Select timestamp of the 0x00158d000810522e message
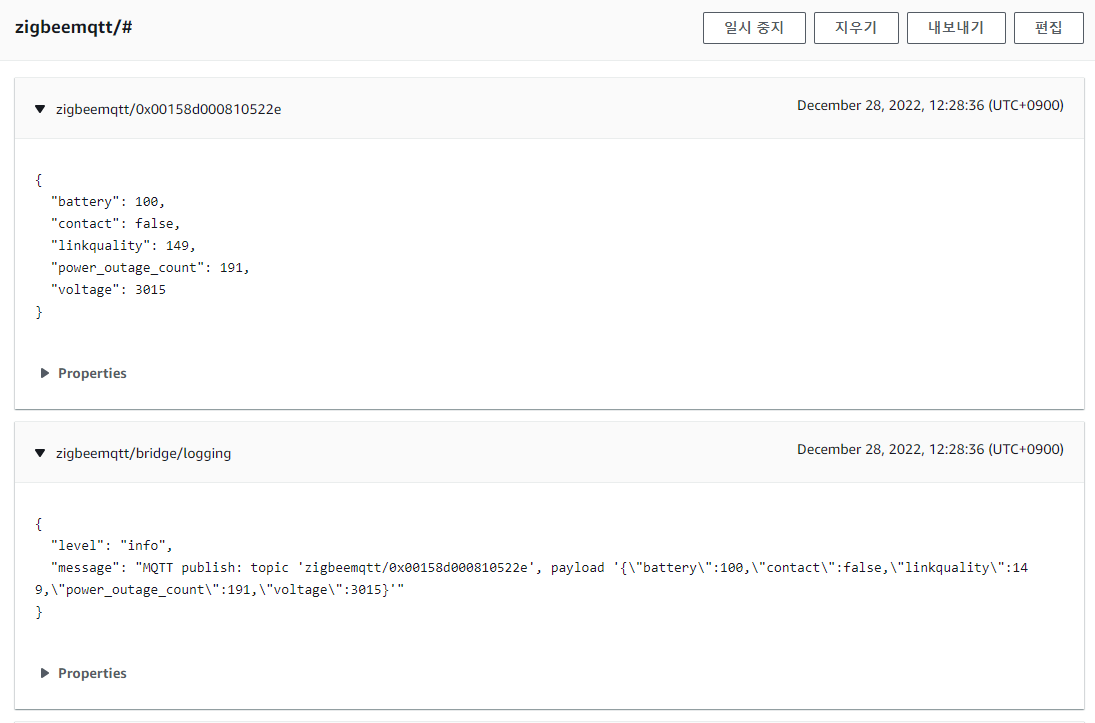The height and width of the screenshot is (723, 1095). point(930,105)
